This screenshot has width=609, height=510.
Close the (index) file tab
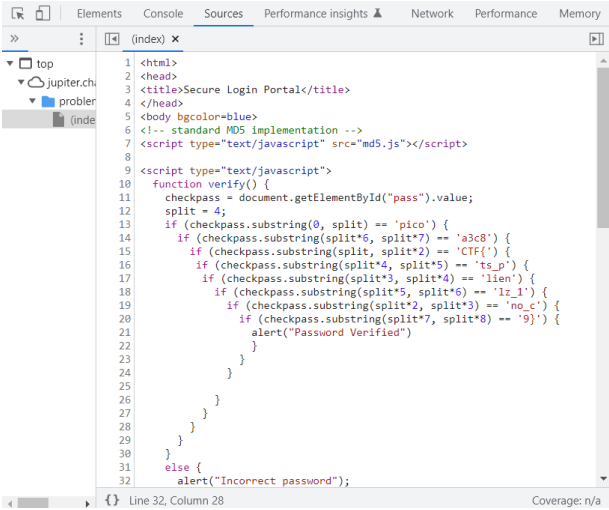click(176, 39)
